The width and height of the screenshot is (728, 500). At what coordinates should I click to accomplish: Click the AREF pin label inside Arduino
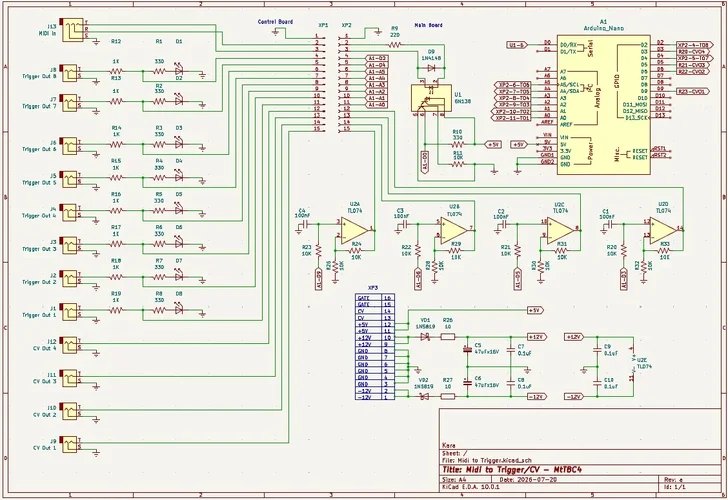[566, 124]
